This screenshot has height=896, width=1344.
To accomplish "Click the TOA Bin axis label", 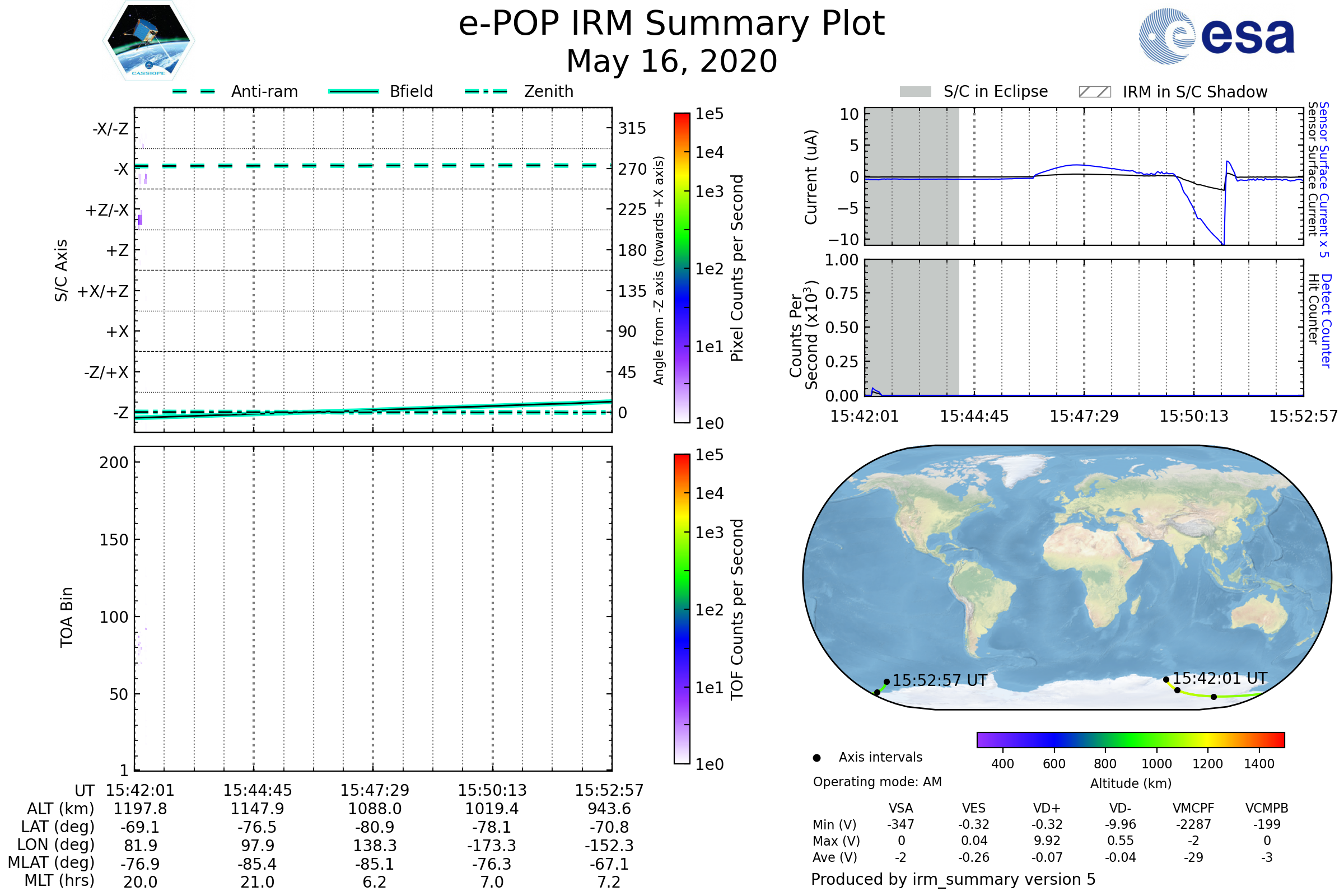I will coord(66,617).
